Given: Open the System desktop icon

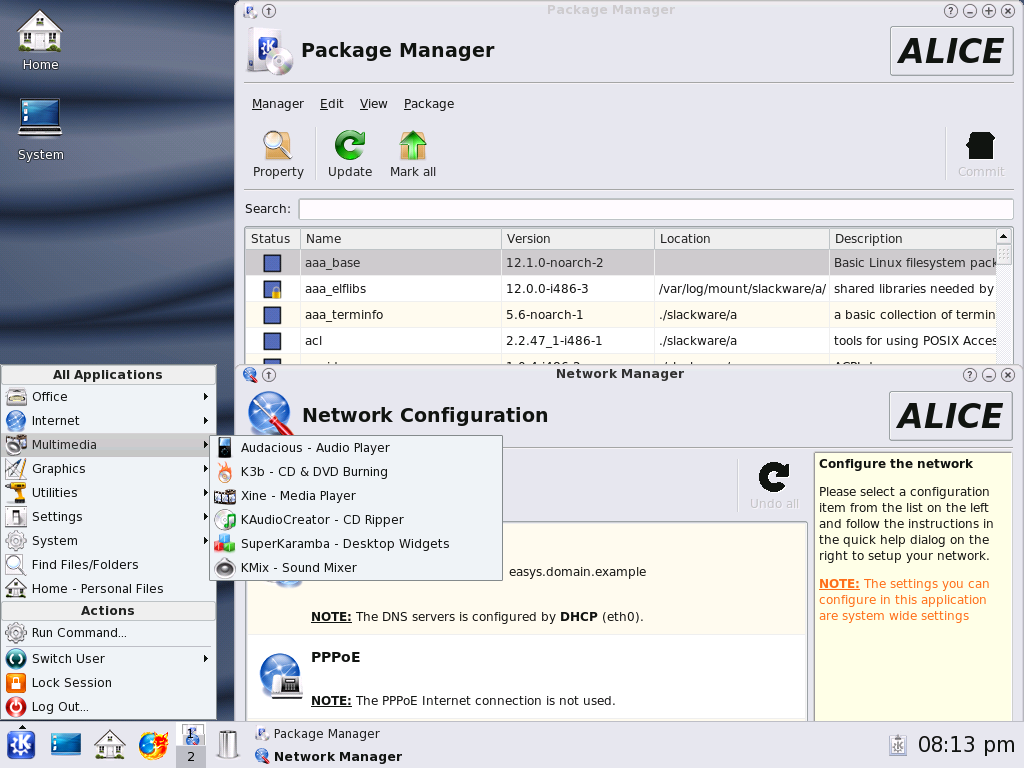Looking at the screenshot, I should click(40, 130).
